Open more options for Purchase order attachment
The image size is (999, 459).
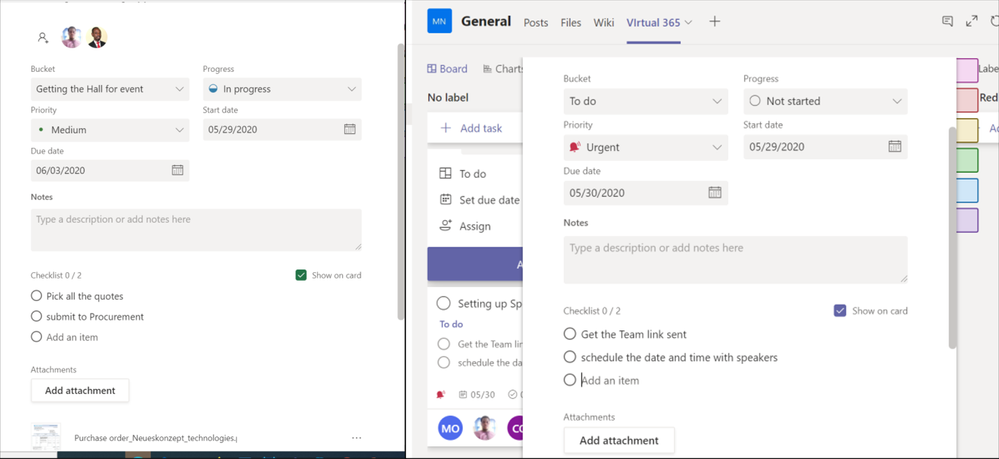click(356, 438)
